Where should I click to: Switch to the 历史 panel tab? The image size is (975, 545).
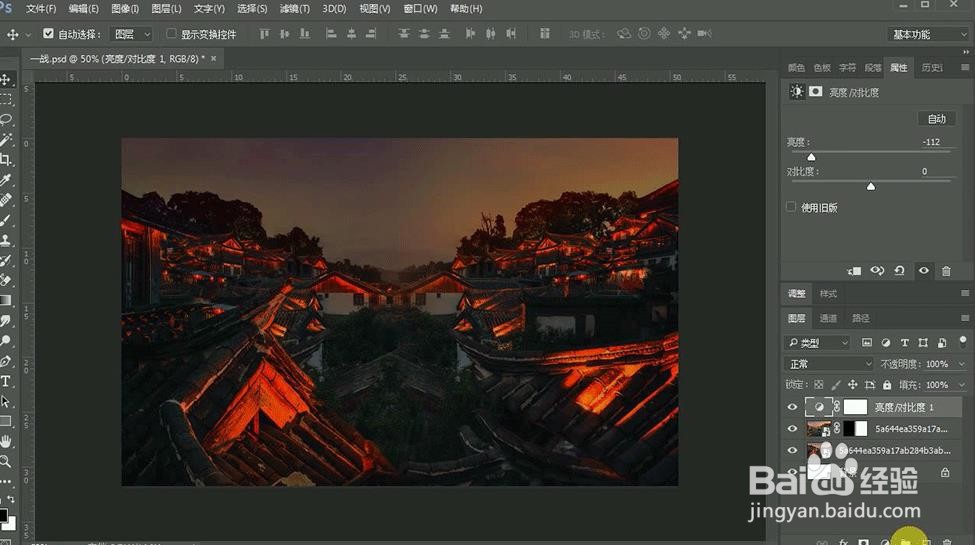[931, 67]
